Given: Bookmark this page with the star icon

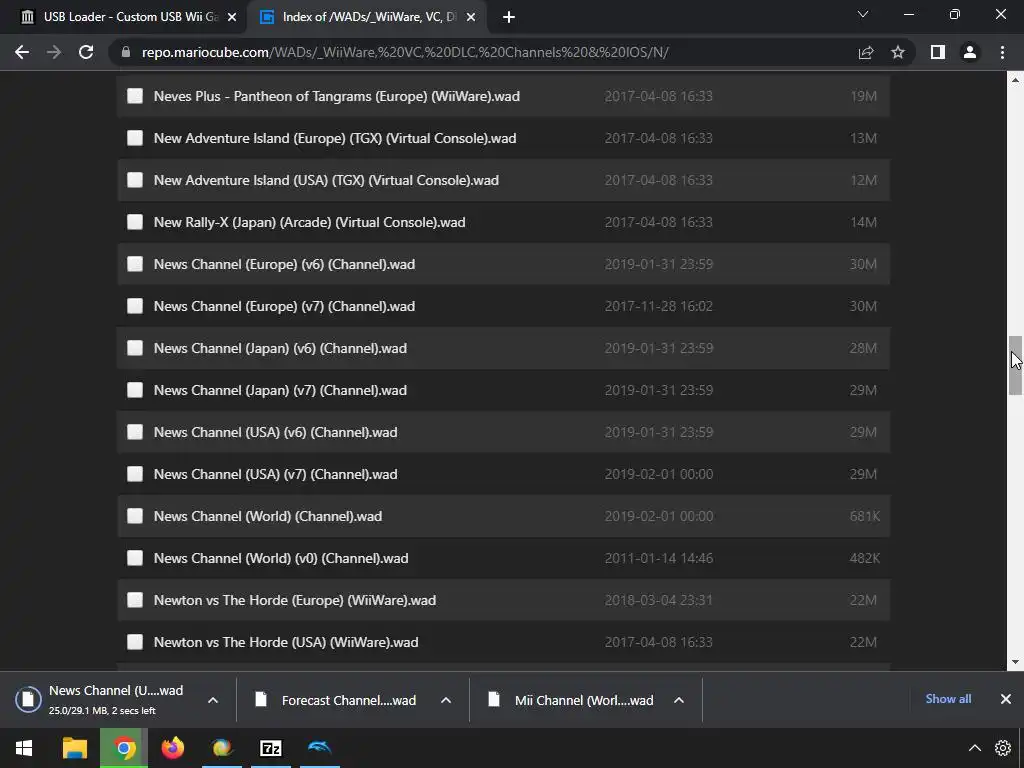Looking at the screenshot, I should tap(898, 52).
